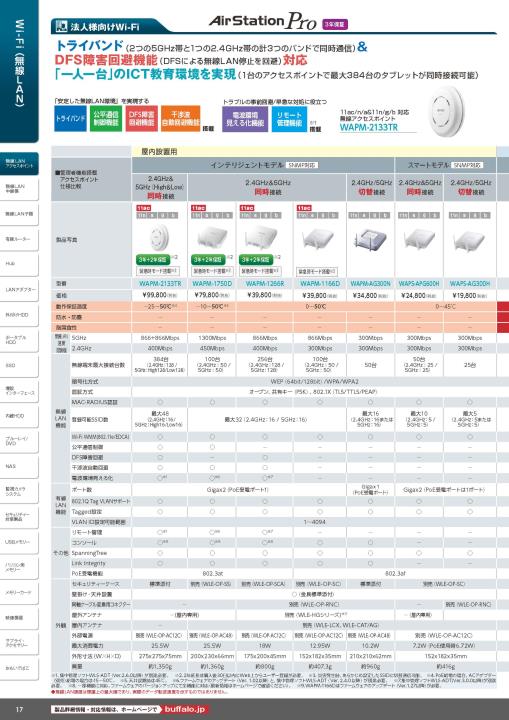509x720 pixels.
Task: Click the 450Mbps 2.4GHz speed cell
Action: click(212, 348)
